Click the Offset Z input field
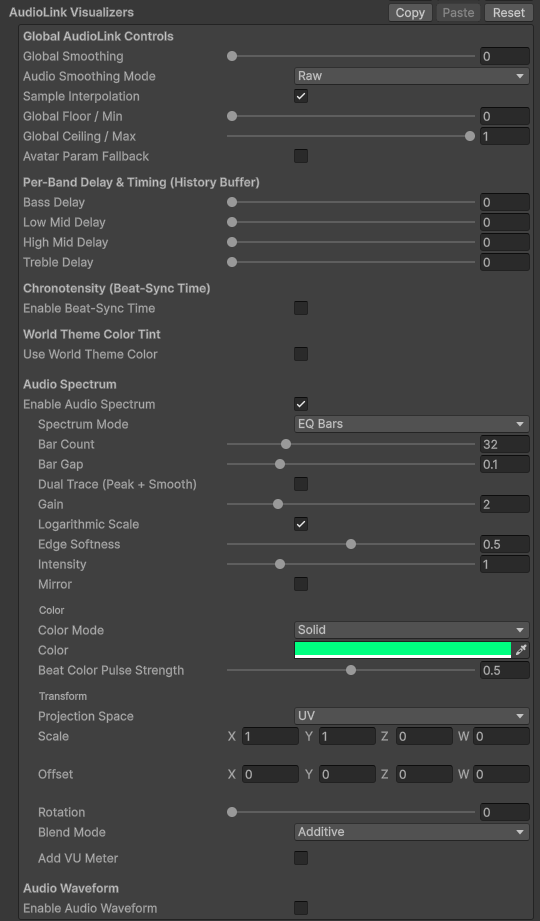 pyautogui.click(x=424, y=774)
